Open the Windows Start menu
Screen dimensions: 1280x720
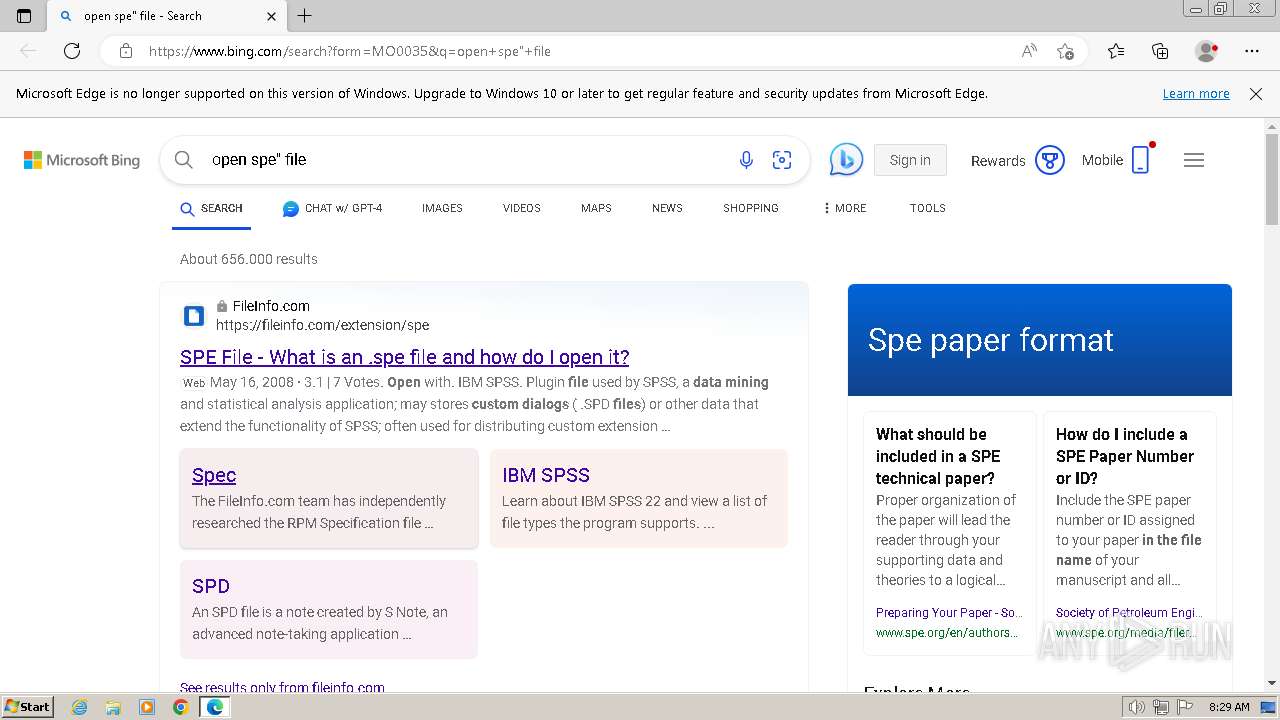click(27, 706)
